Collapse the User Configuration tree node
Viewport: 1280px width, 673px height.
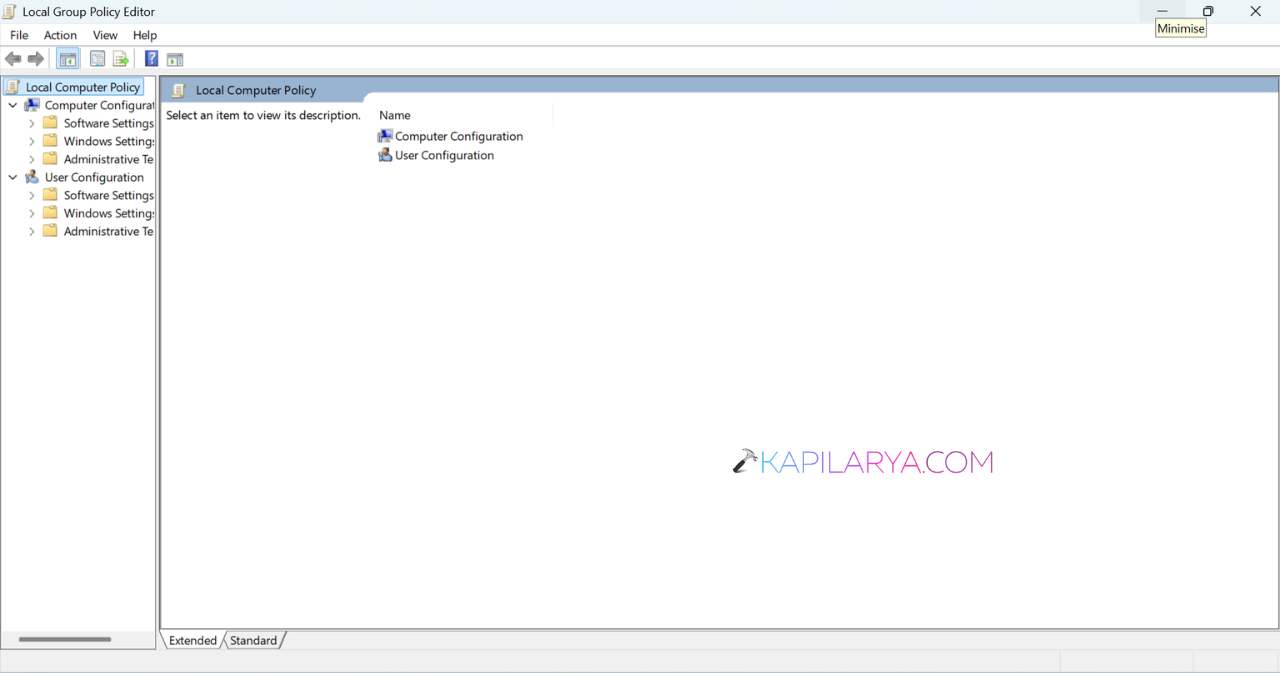pos(13,177)
